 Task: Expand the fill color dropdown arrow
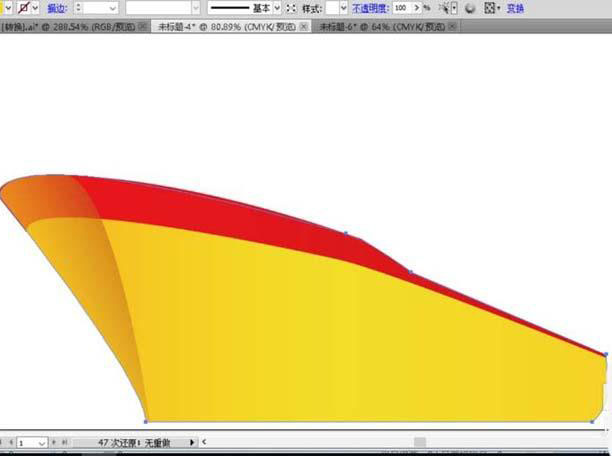pos(8,7)
